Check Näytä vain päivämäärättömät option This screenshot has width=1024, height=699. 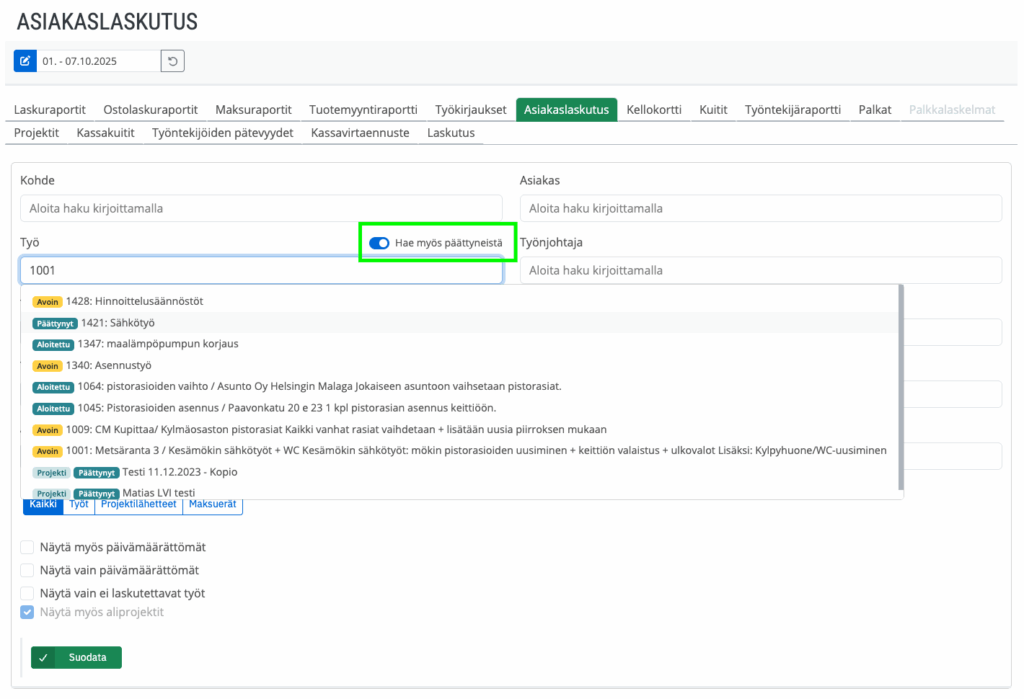27,570
